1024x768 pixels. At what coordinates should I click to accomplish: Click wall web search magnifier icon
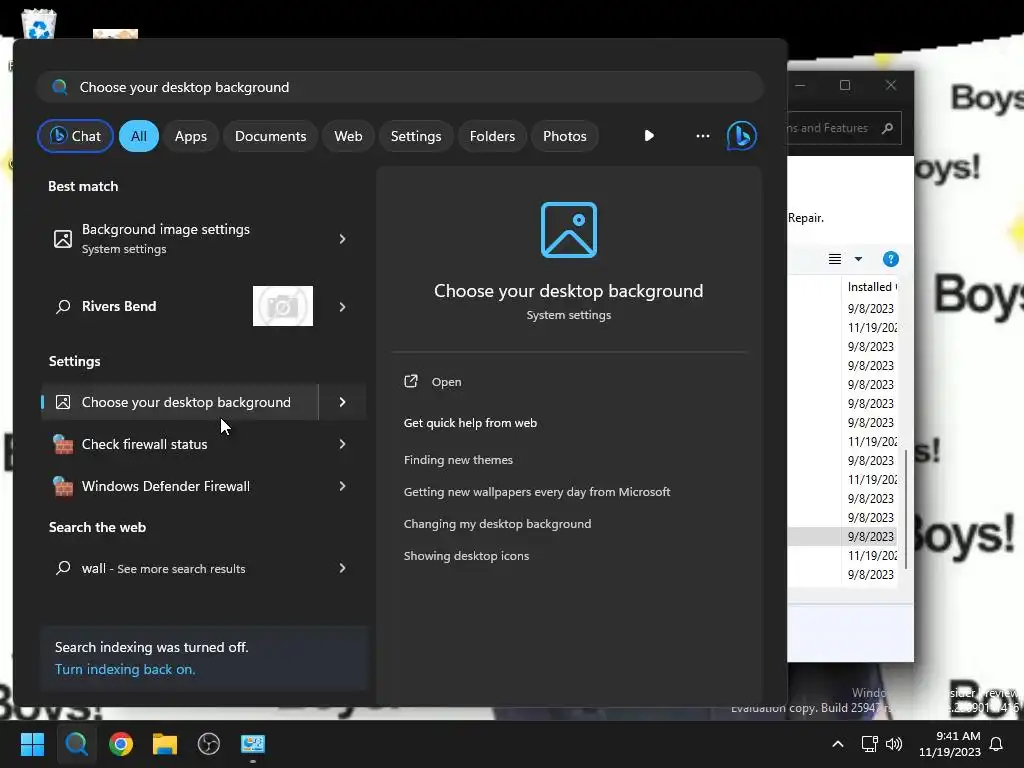63,568
